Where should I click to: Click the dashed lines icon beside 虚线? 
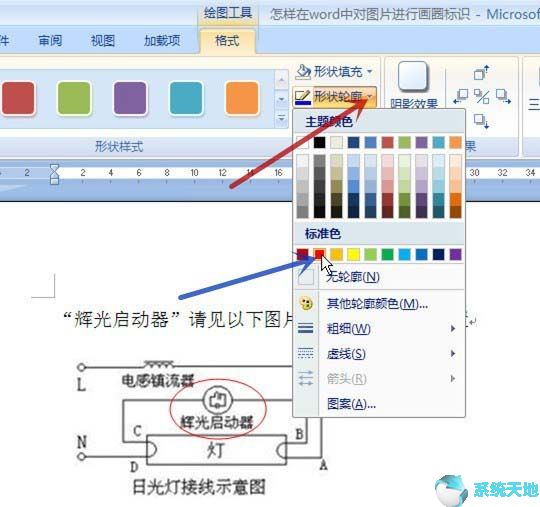[x=306, y=353]
